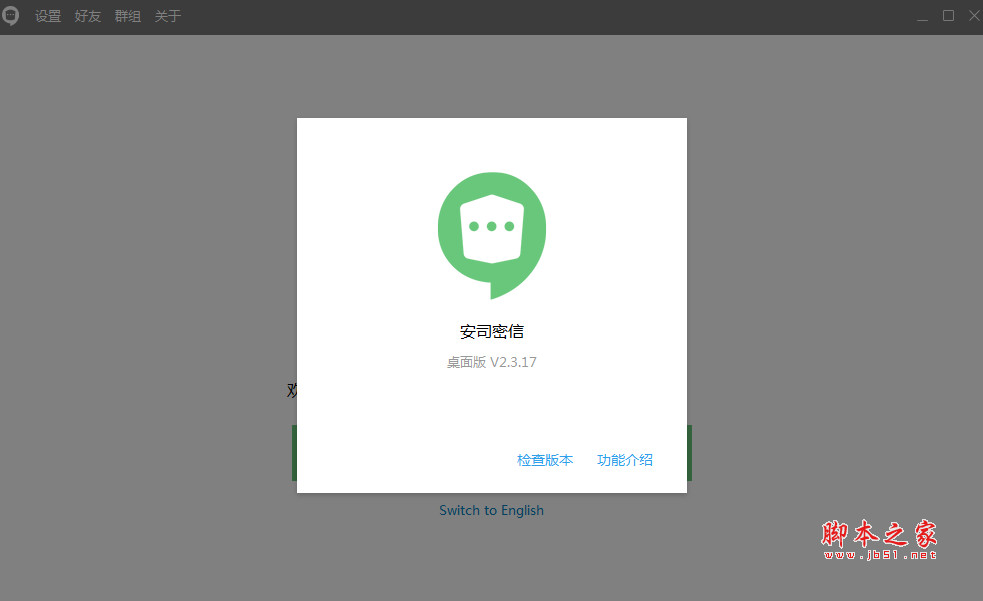Click the 脚本之家 watermark logo

coord(879,533)
